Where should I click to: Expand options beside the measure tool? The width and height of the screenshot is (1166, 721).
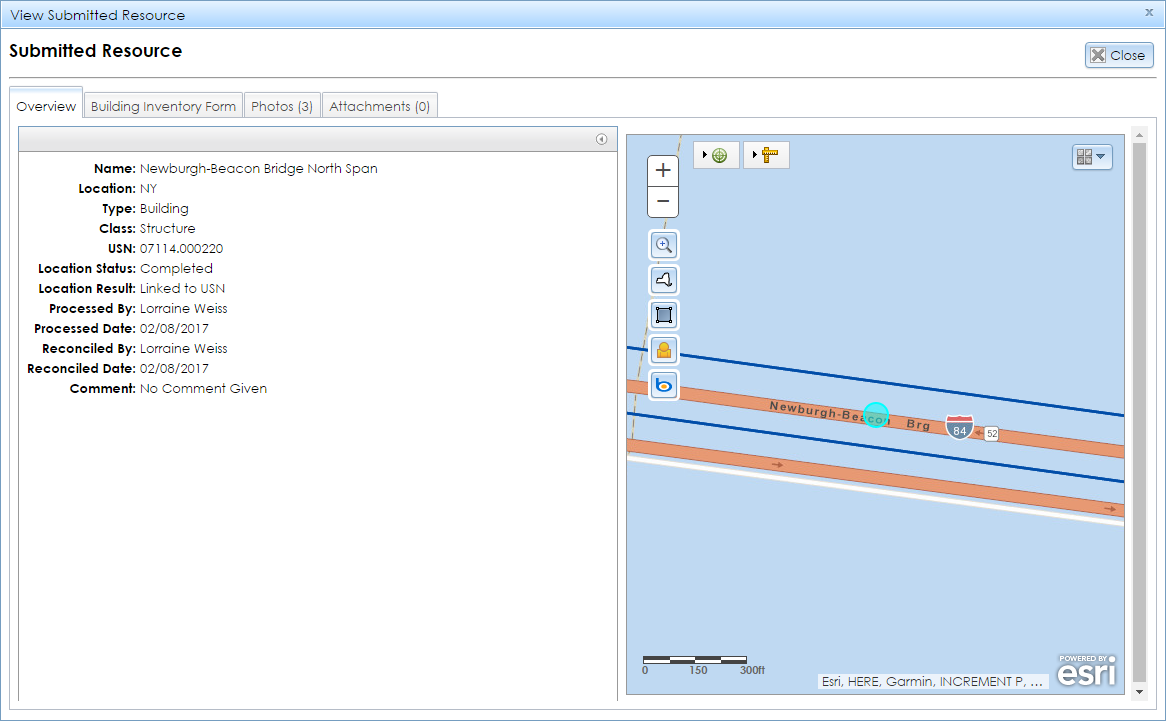(756, 155)
